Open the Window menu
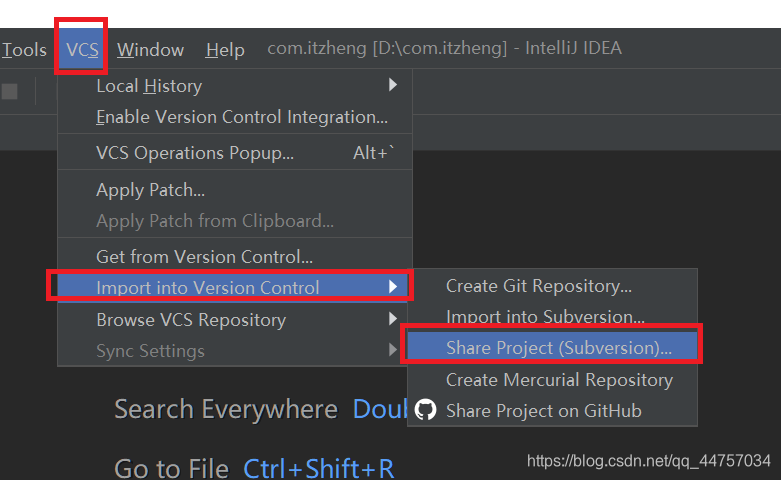The width and height of the screenshot is (781, 480). point(150,50)
